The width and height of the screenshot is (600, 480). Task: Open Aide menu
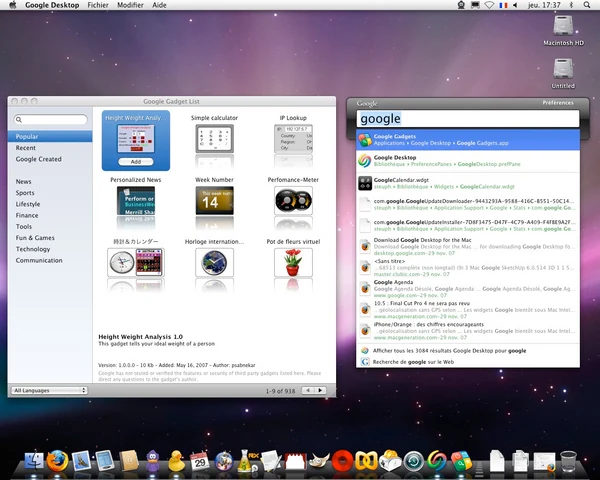click(x=159, y=5)
